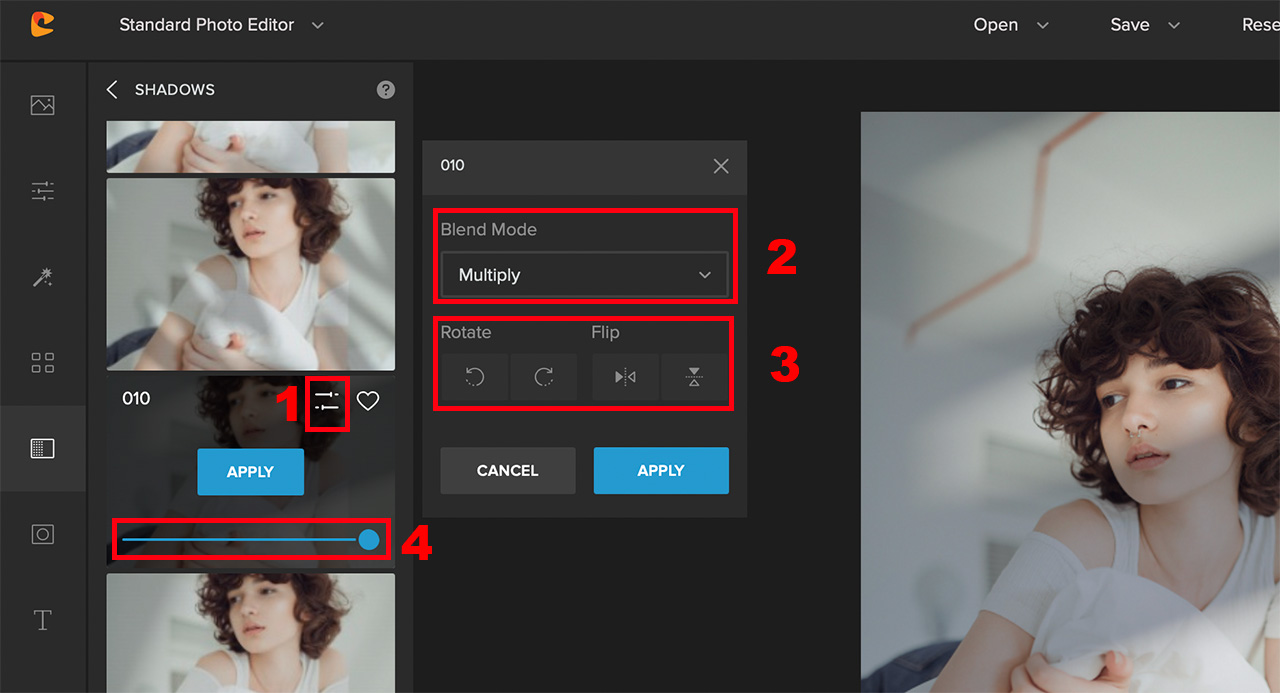The width and height of the screenshot is (1280, 693).
Task: Rotate the shadow overlay counter-clockwise
Action: click(472, 377)
